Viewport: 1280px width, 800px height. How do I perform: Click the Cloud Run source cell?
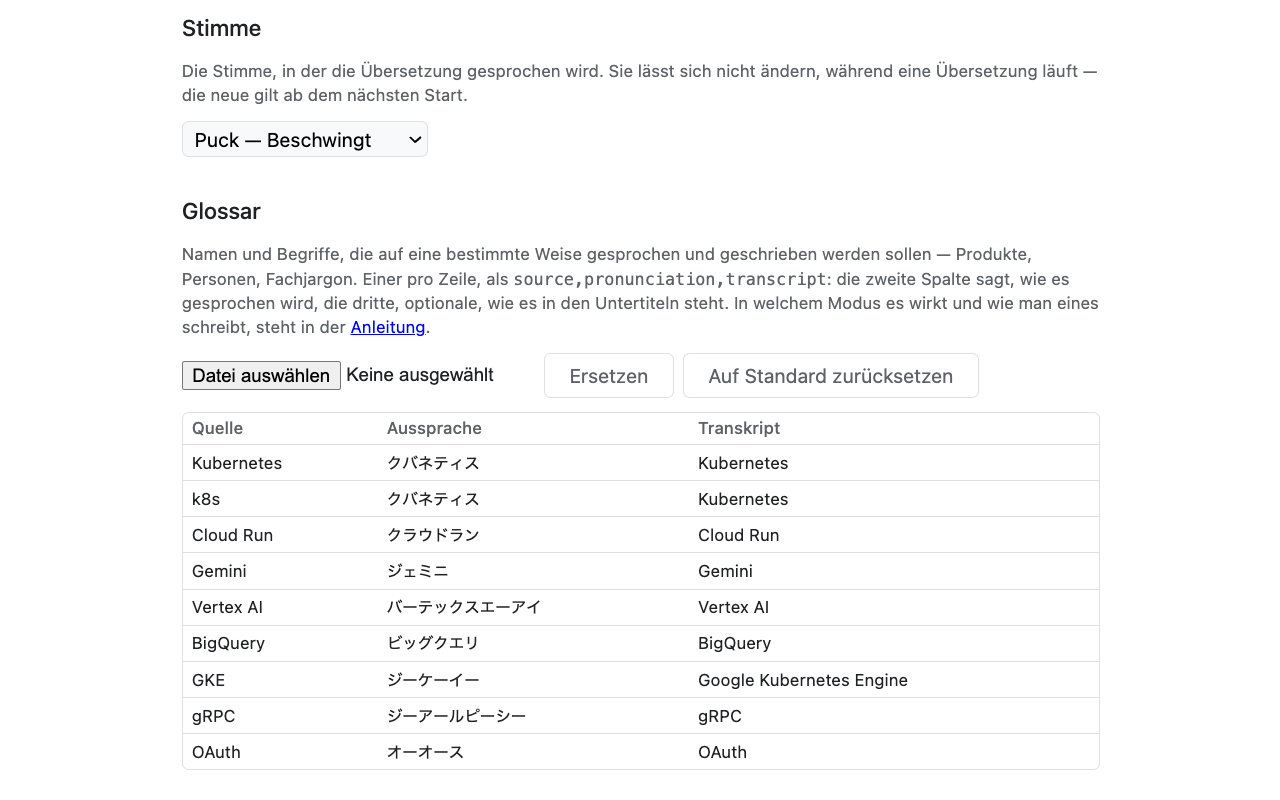click(x=280, y=535)
